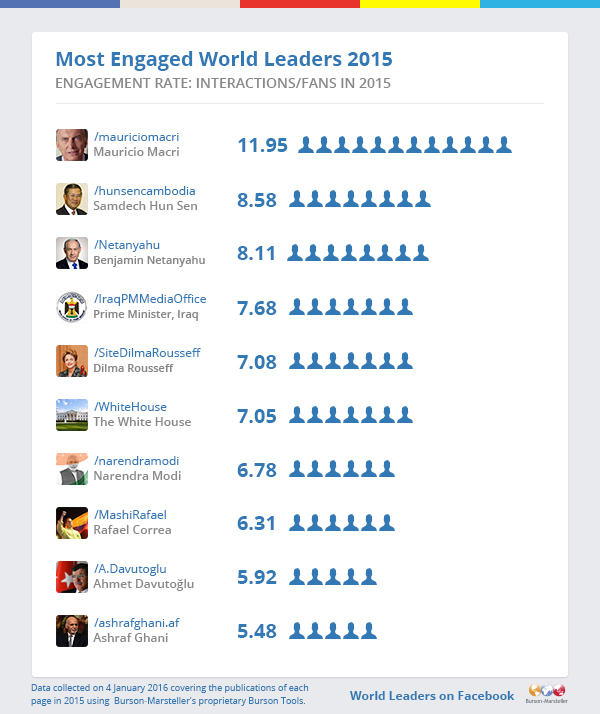Click the White House page thumbnail

(x=72, y=415)
